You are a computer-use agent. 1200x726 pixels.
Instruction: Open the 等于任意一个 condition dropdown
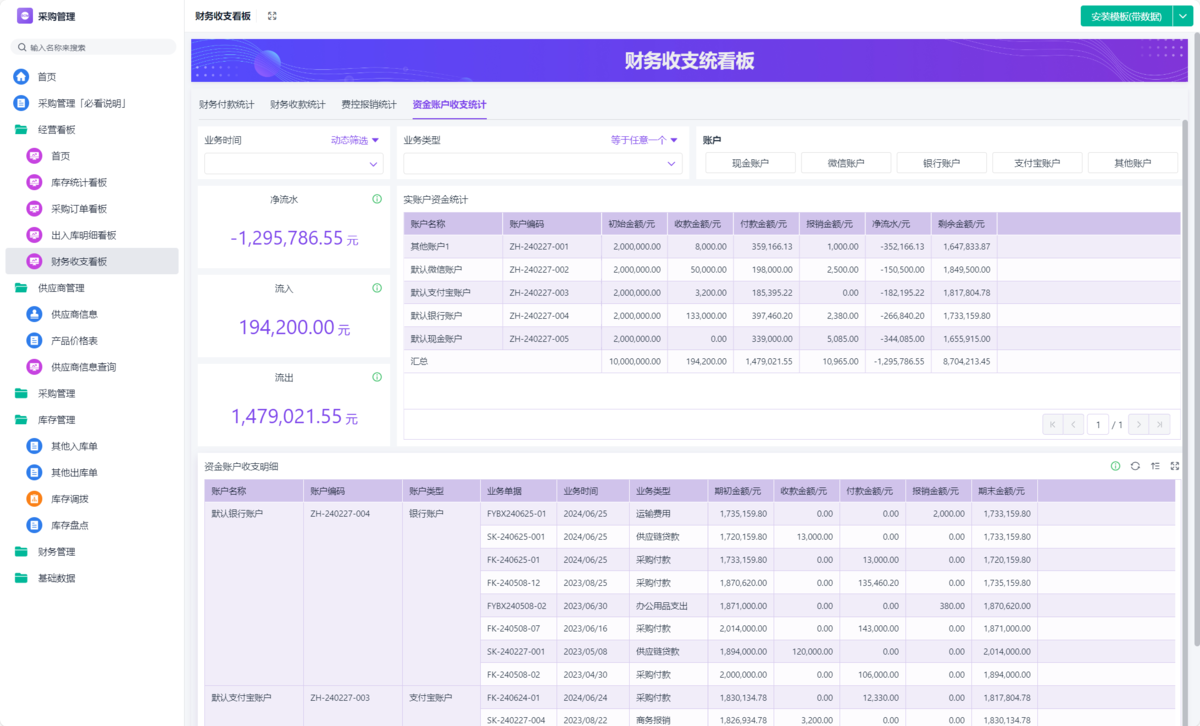click(x=644, y=140)
